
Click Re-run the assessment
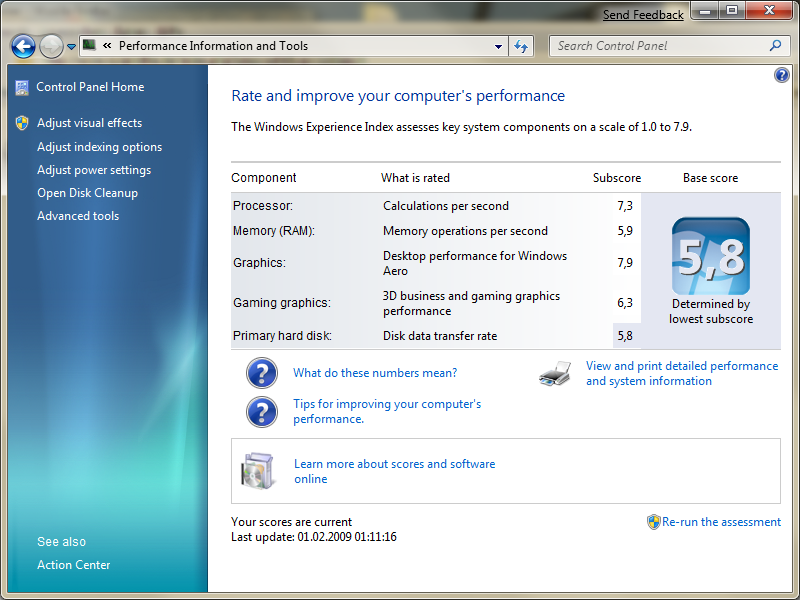tap(721, 522)
